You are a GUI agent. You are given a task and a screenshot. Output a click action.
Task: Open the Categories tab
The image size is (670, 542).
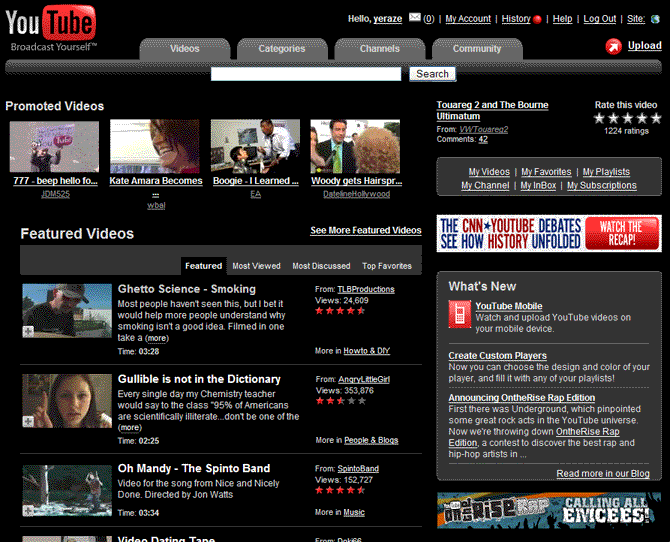pyautogui.click(x=282, y=49)
